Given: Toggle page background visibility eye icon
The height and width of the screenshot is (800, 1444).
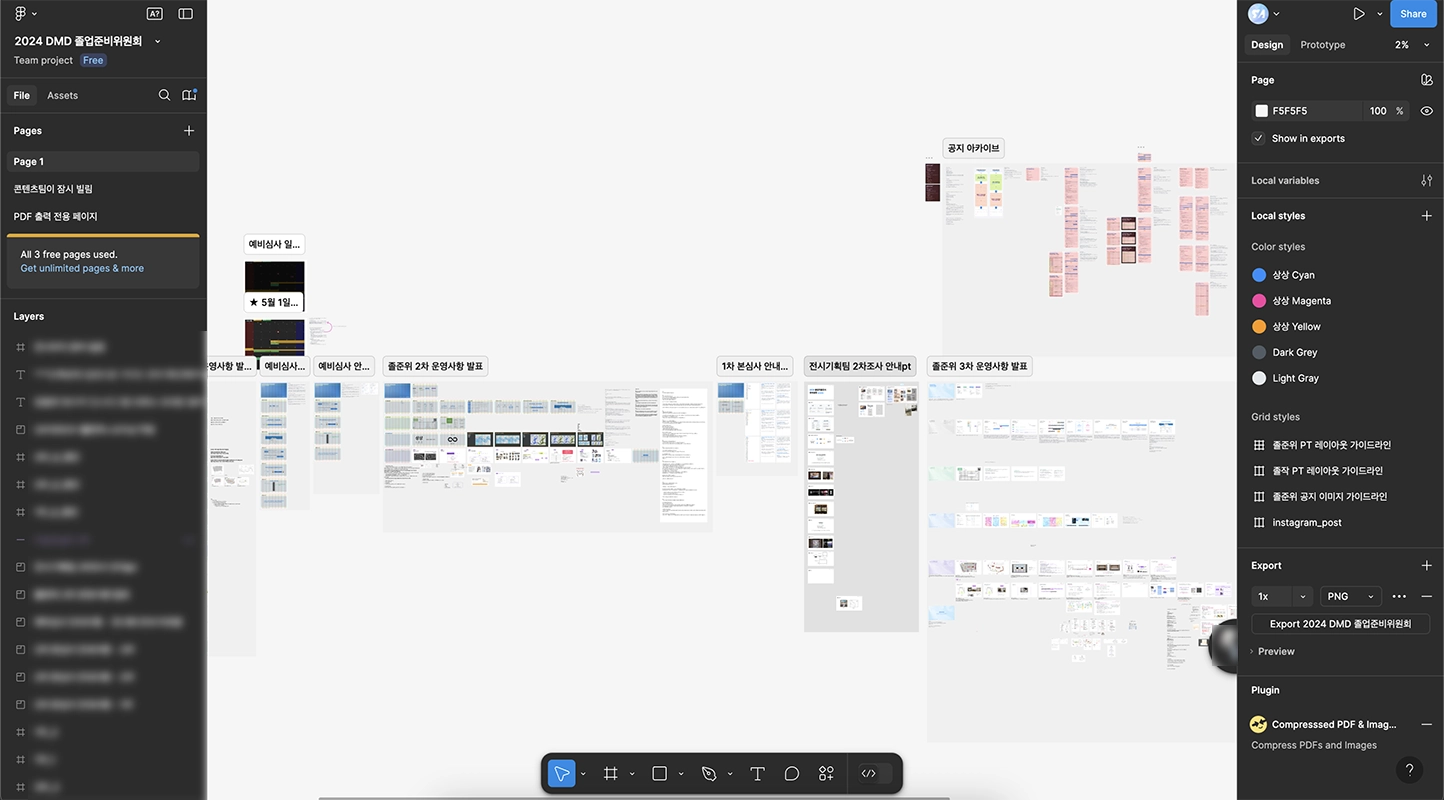Looking at the screenshot, I should (x=1427, y=111).
